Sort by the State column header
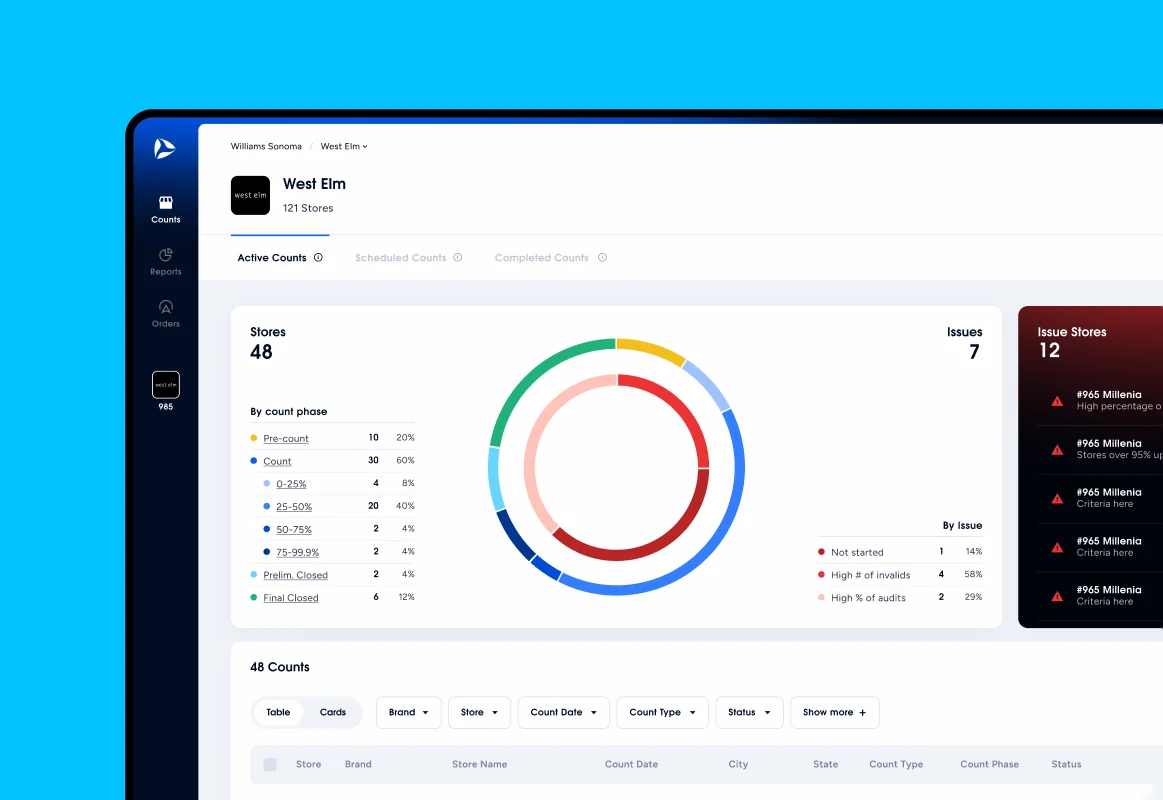The height and width of the screenshot is (800, 1163). [x=826, y=764]
